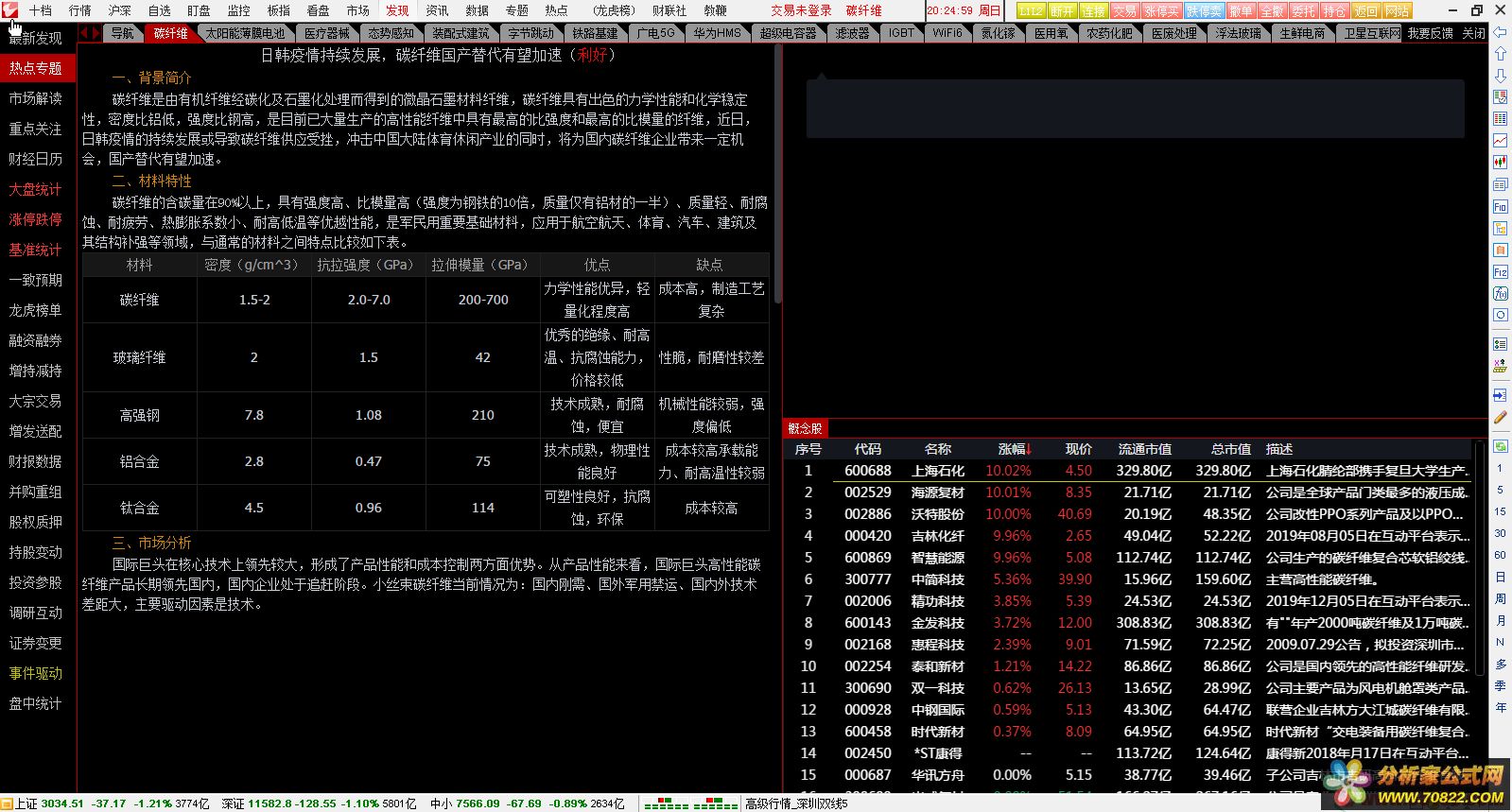Click the left red arrow by the 导航 tab
The image size is (1512, 812).
click(84, 32)
